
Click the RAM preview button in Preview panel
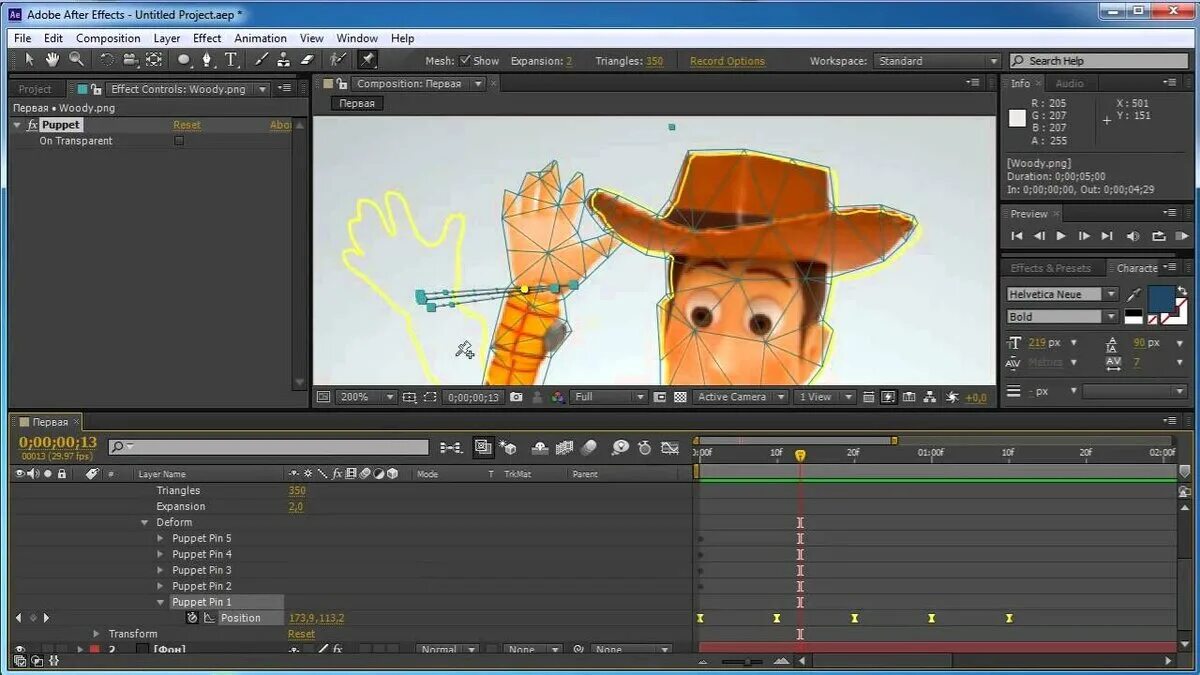click(1182, 236)
